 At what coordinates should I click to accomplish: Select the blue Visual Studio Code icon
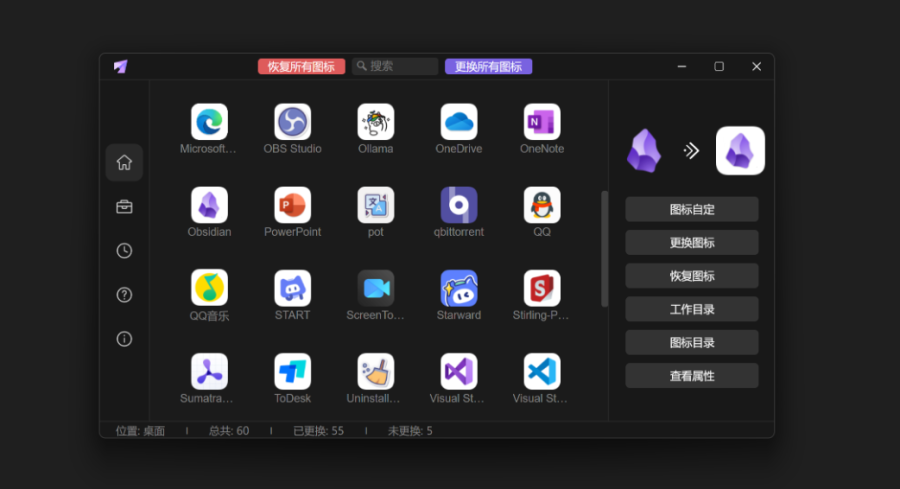[x=542, y=371]
